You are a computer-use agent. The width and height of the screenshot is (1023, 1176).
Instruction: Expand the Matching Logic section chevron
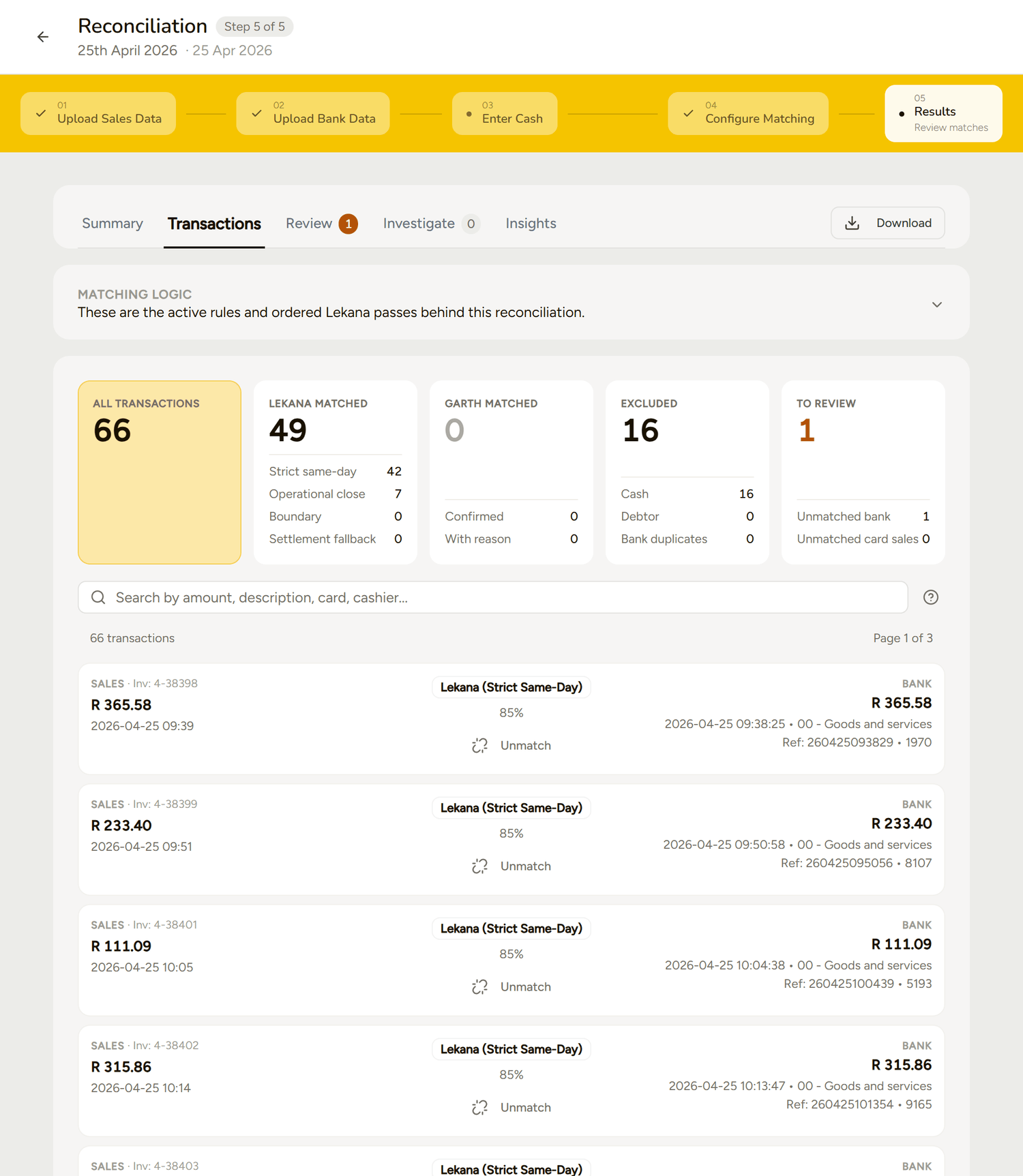coord(937,305)
